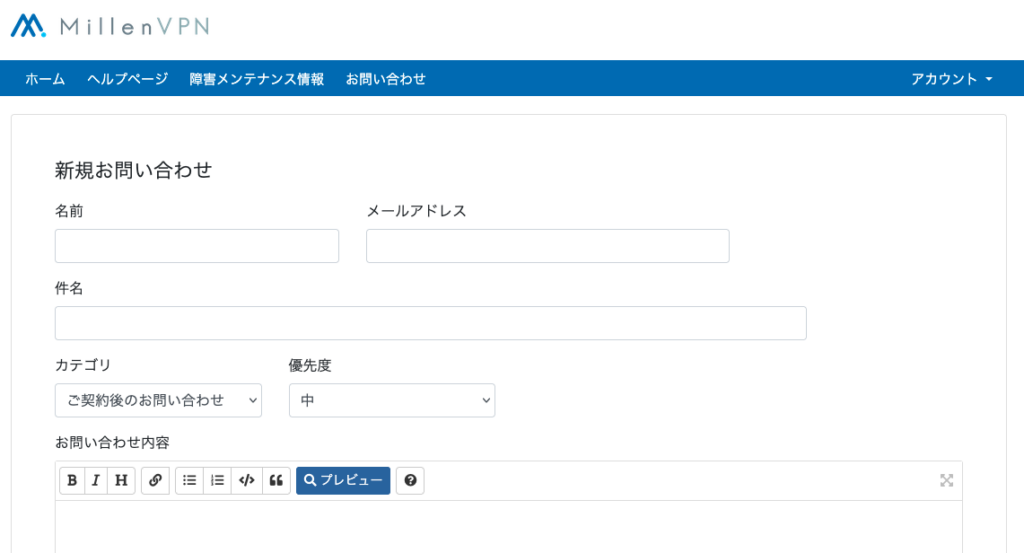Go to ホーム in navigation bar

tap(45, 79)
